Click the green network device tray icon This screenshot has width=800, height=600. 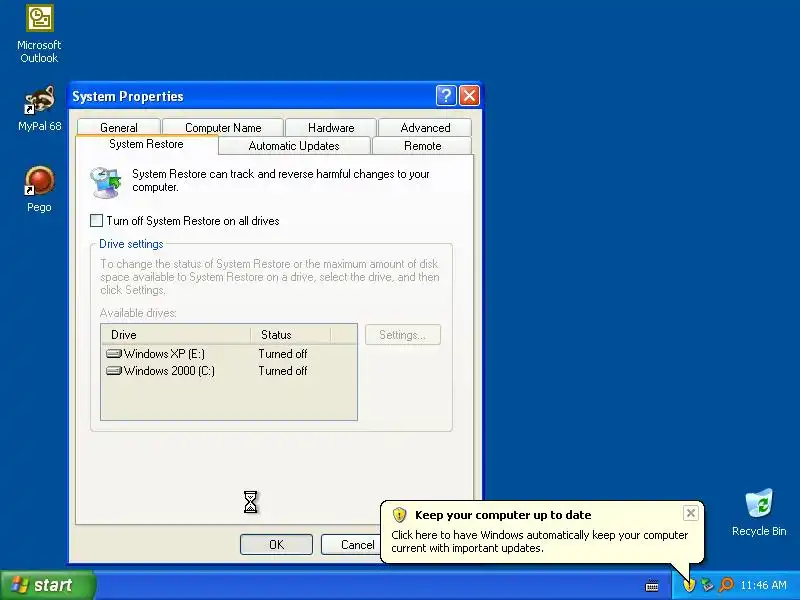[x=707, y=585]
